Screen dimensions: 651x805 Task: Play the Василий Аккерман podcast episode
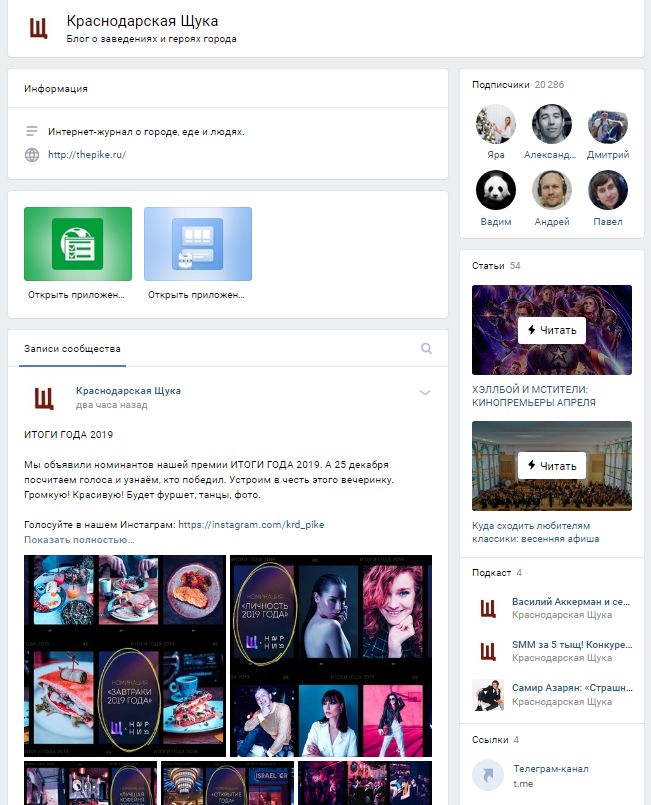point(570,603)
